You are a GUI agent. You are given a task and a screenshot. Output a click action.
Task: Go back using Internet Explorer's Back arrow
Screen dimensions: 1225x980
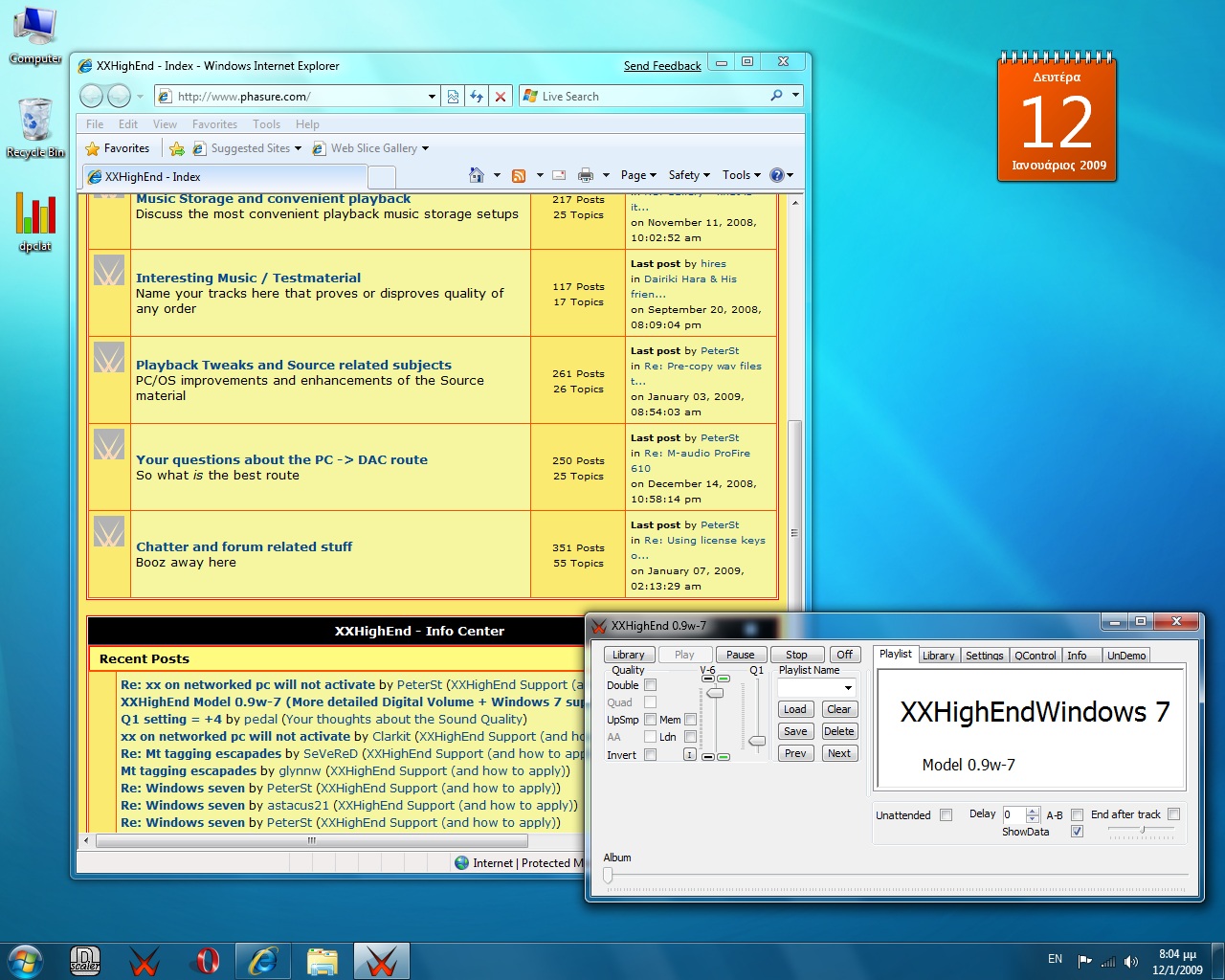tap(92, 96)
